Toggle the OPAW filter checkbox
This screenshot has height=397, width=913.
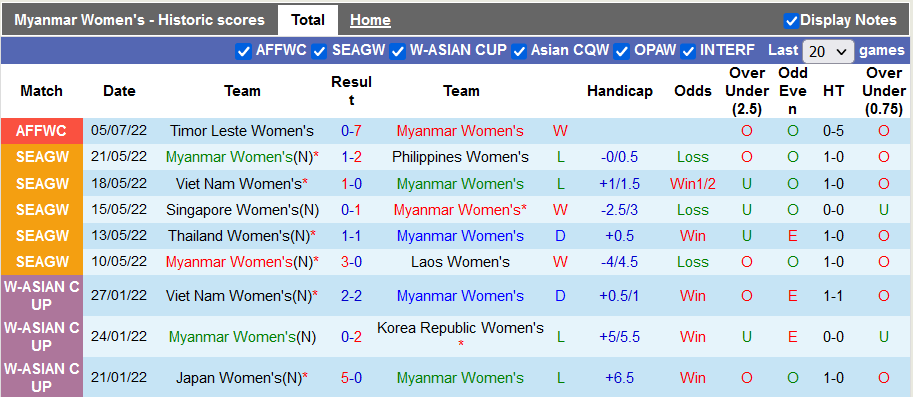[622, 51]
